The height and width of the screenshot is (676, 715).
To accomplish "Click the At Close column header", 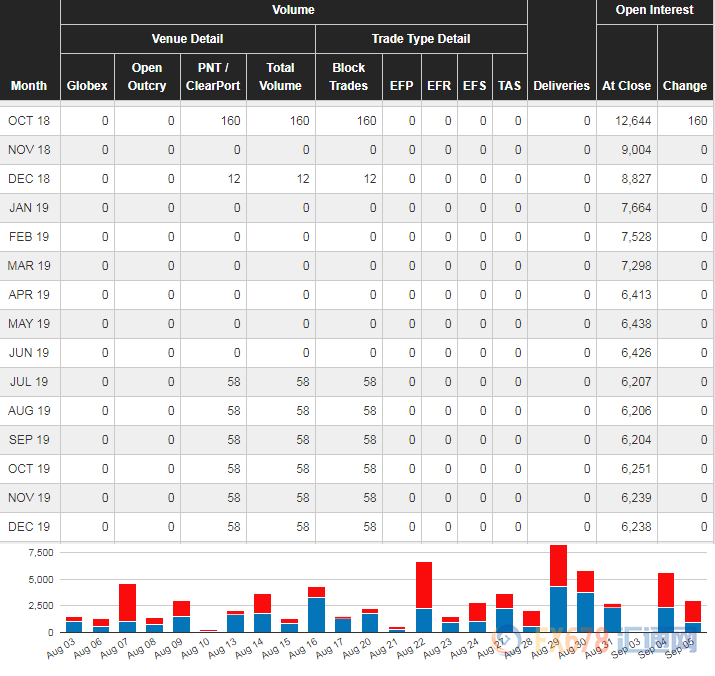I will click(x=626, y=86).
